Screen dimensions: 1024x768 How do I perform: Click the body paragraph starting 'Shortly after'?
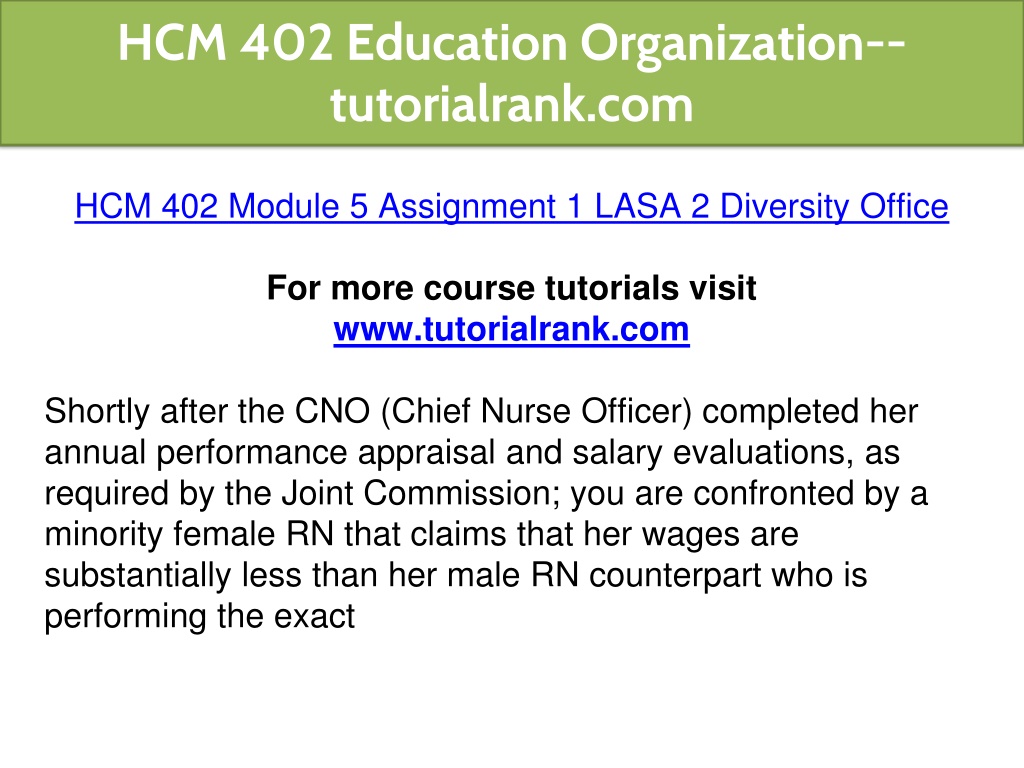click(486, 513)
